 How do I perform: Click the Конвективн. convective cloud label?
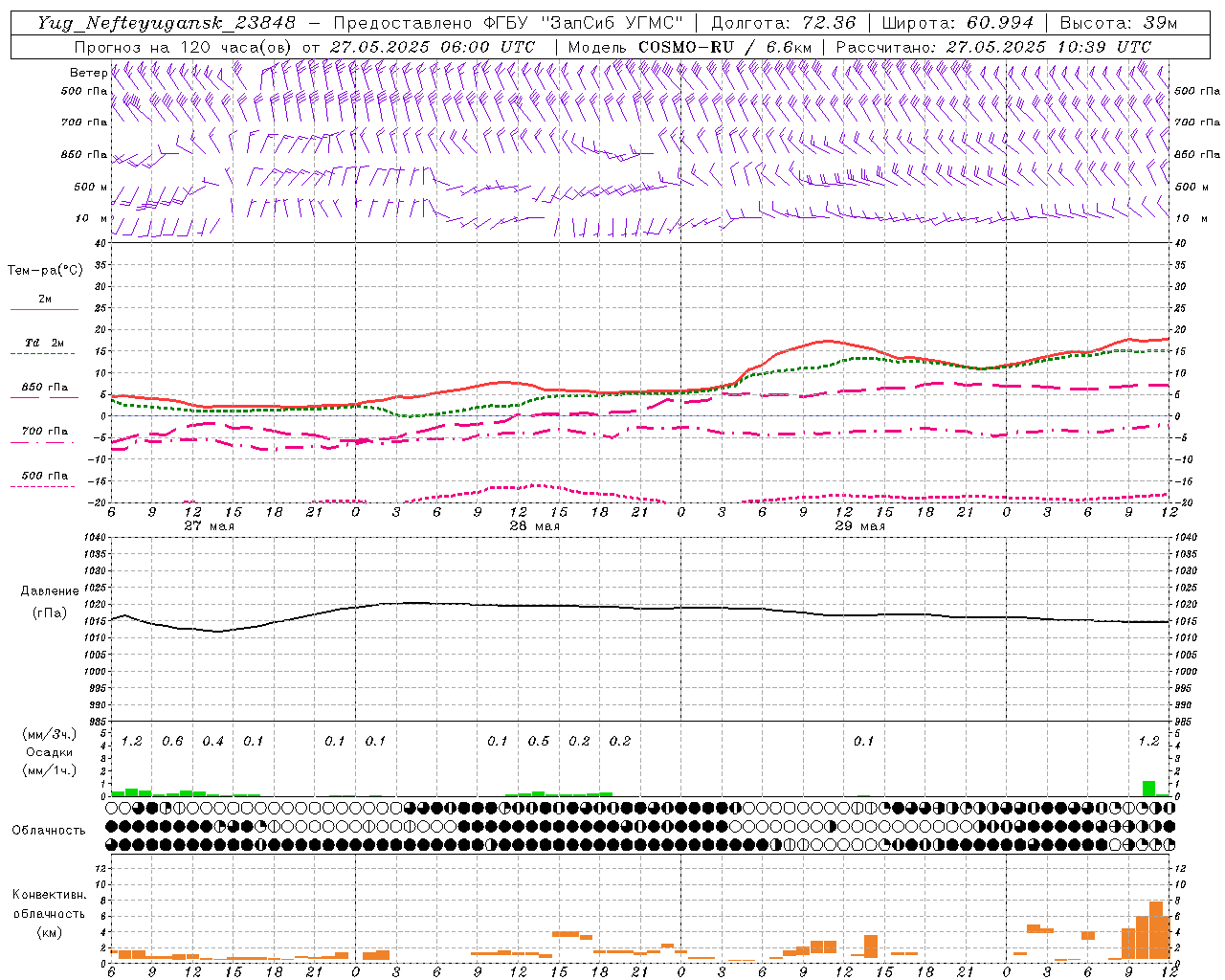point(49,895)
